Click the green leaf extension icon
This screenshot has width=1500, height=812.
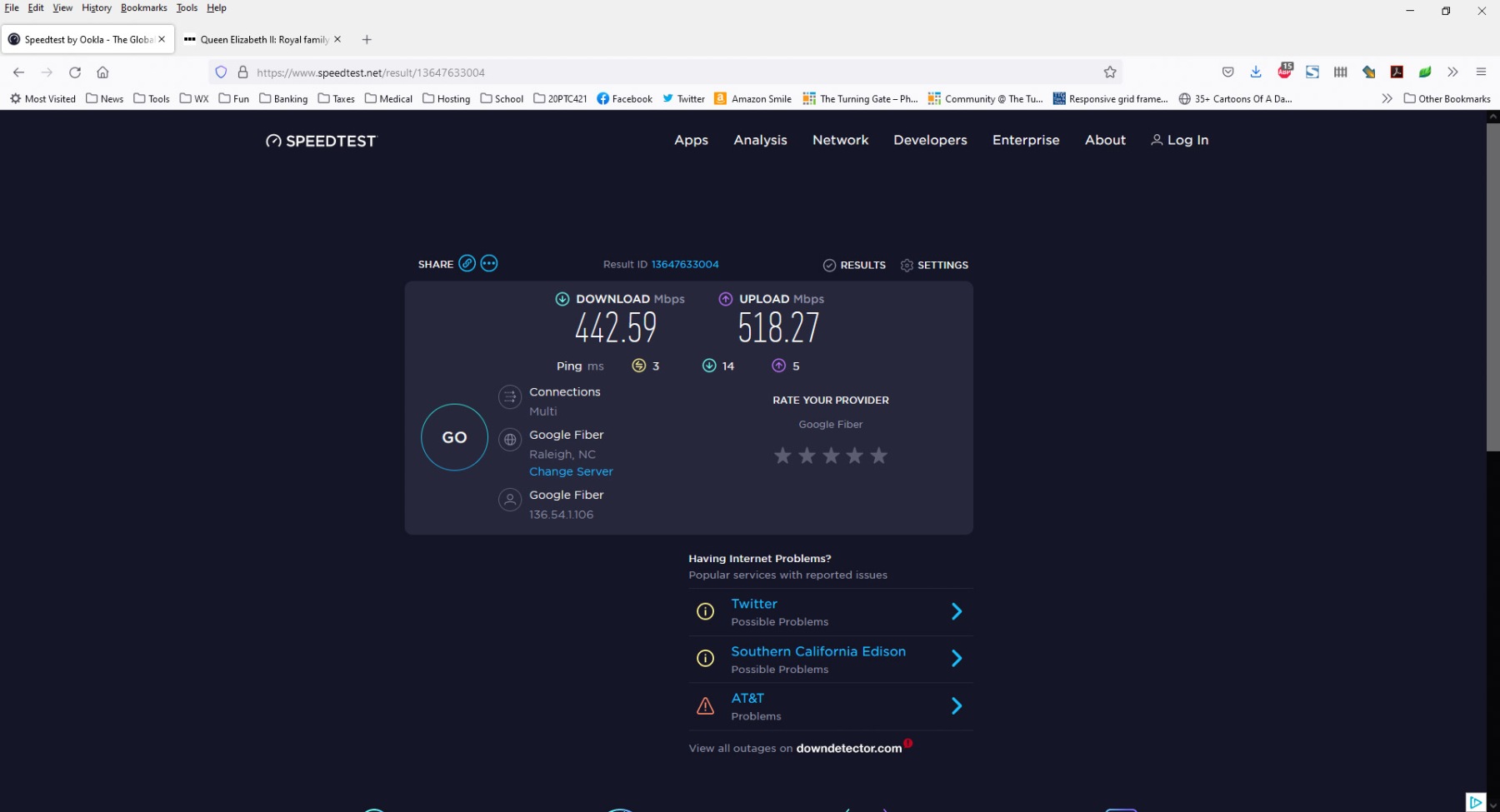point(1425,72)
